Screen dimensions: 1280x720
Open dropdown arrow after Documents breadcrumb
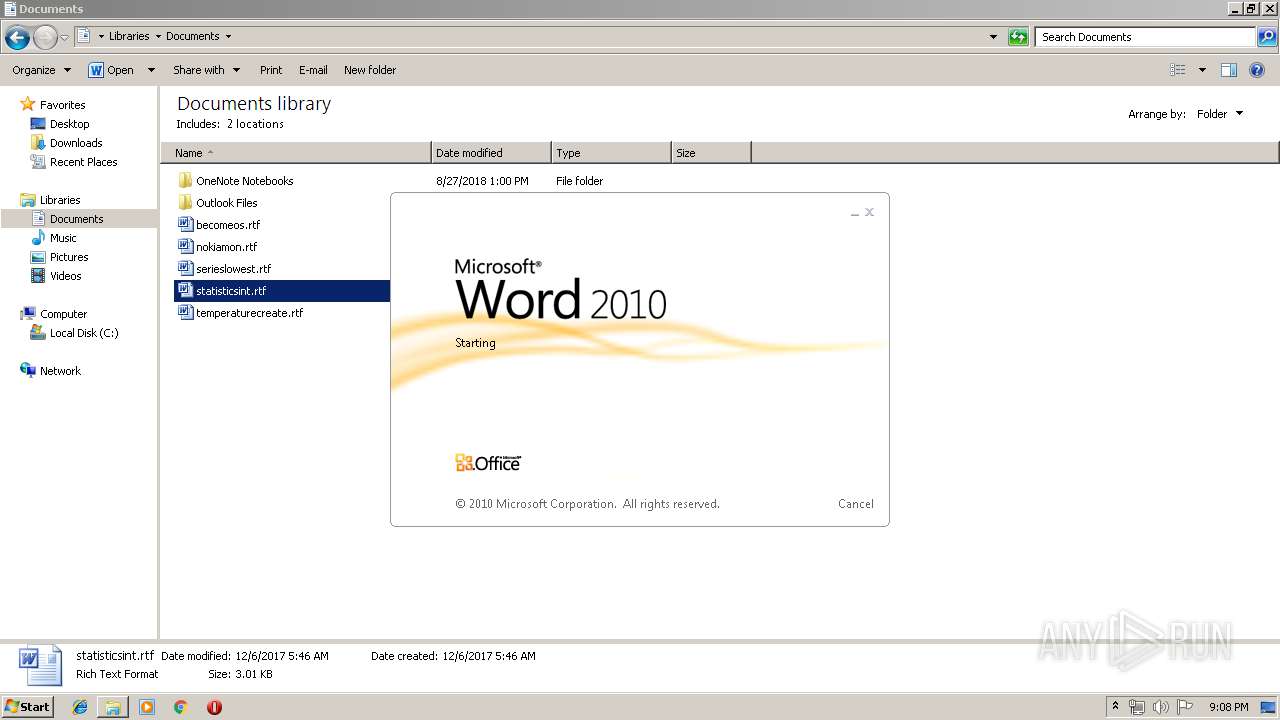click(x=228, y=36)
